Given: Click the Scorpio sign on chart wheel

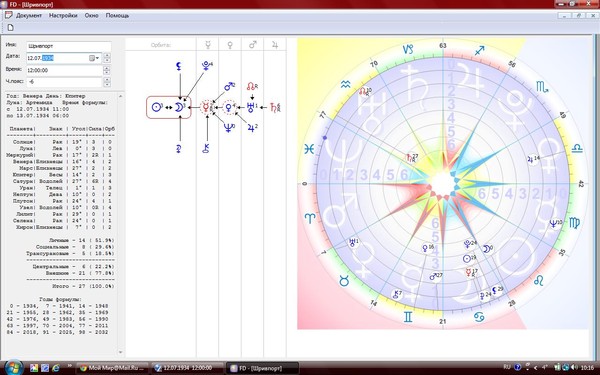Looking at the screenshot, I should pyautogui.click(x=542, y=87).
